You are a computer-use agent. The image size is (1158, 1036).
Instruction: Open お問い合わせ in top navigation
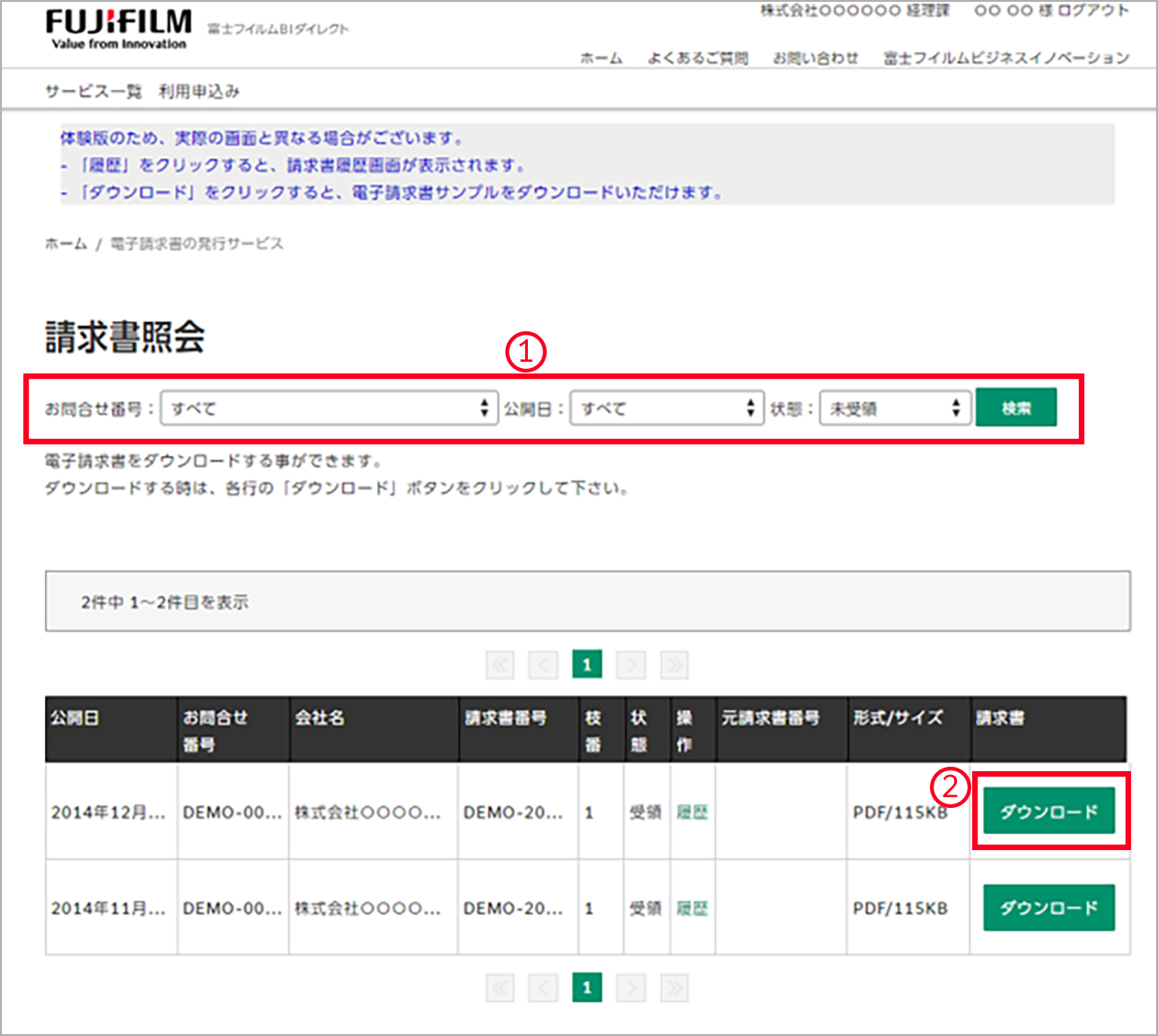(816, 58)
